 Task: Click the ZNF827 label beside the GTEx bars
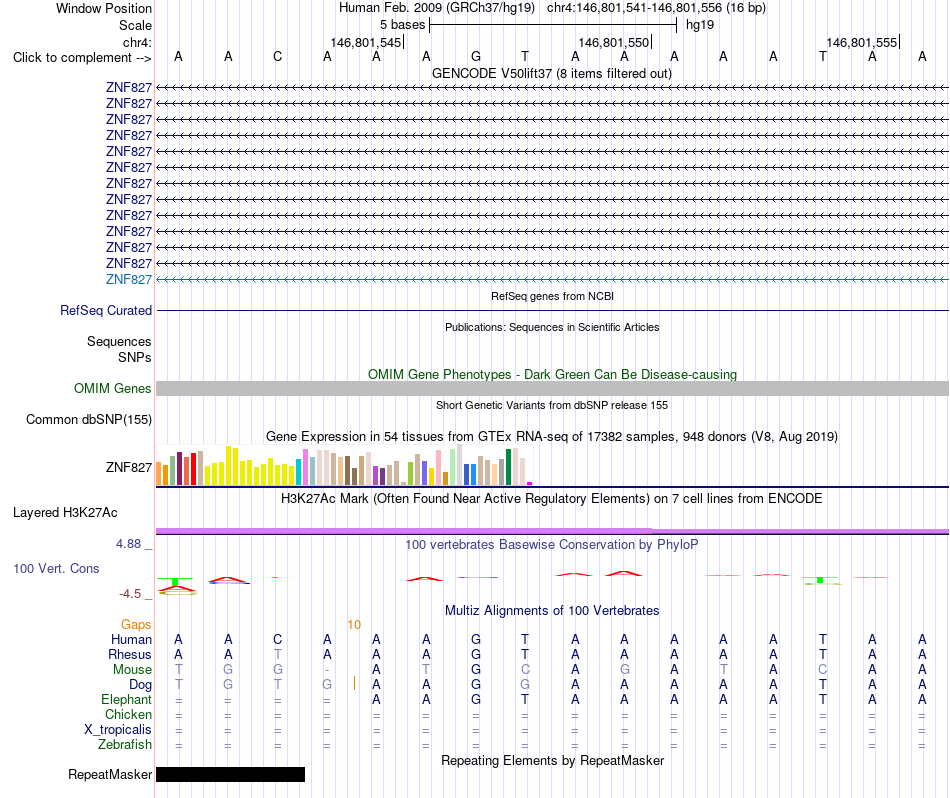tap(128, 467)
